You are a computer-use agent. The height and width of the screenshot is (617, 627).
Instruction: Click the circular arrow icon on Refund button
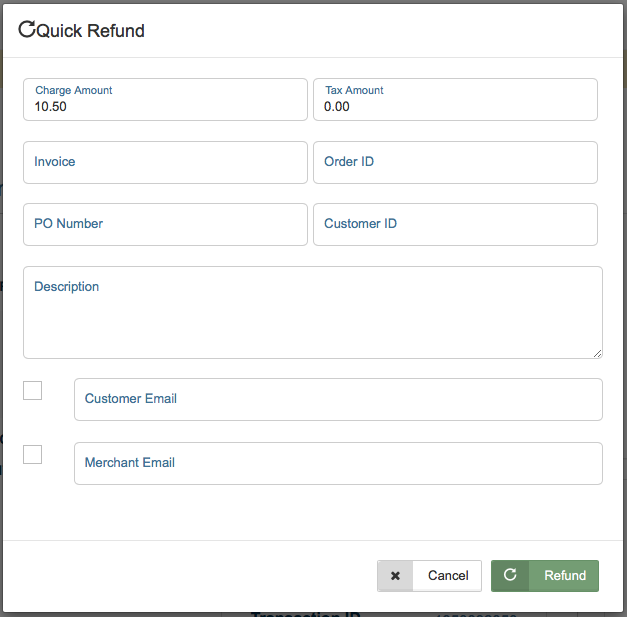tap(510, 576)
